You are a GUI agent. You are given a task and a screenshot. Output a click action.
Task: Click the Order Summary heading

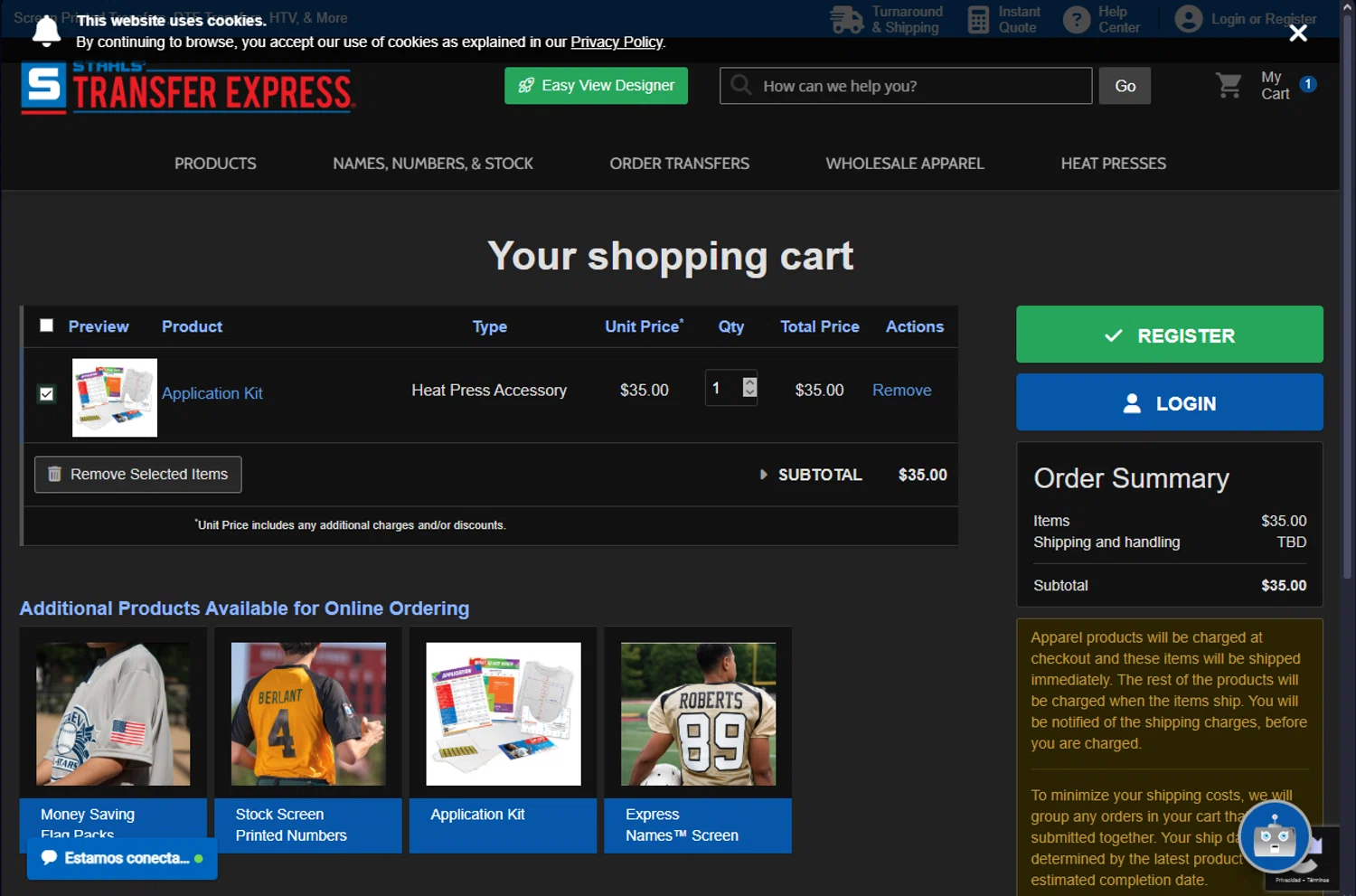pyautogui.click(x=1131, y=478)
